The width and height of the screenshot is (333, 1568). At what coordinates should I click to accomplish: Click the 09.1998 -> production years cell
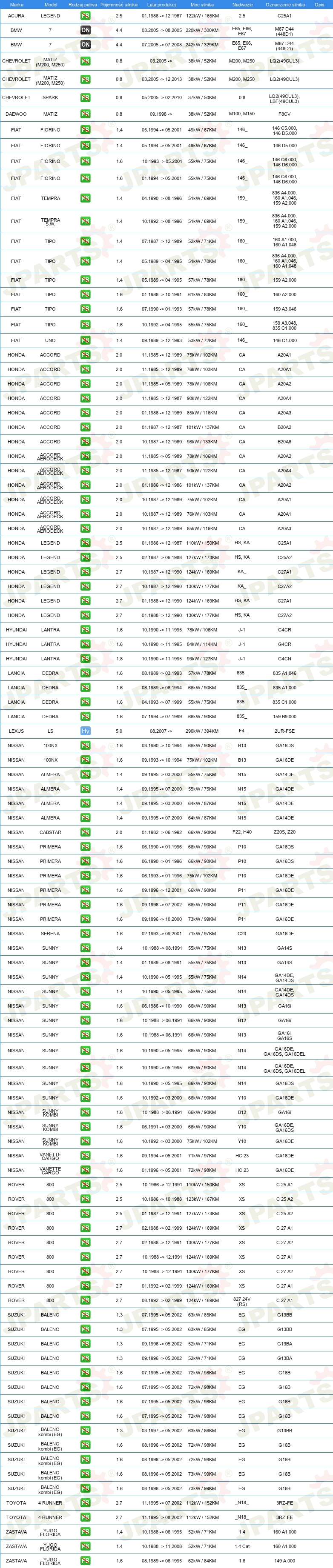(x=161, y=114)
